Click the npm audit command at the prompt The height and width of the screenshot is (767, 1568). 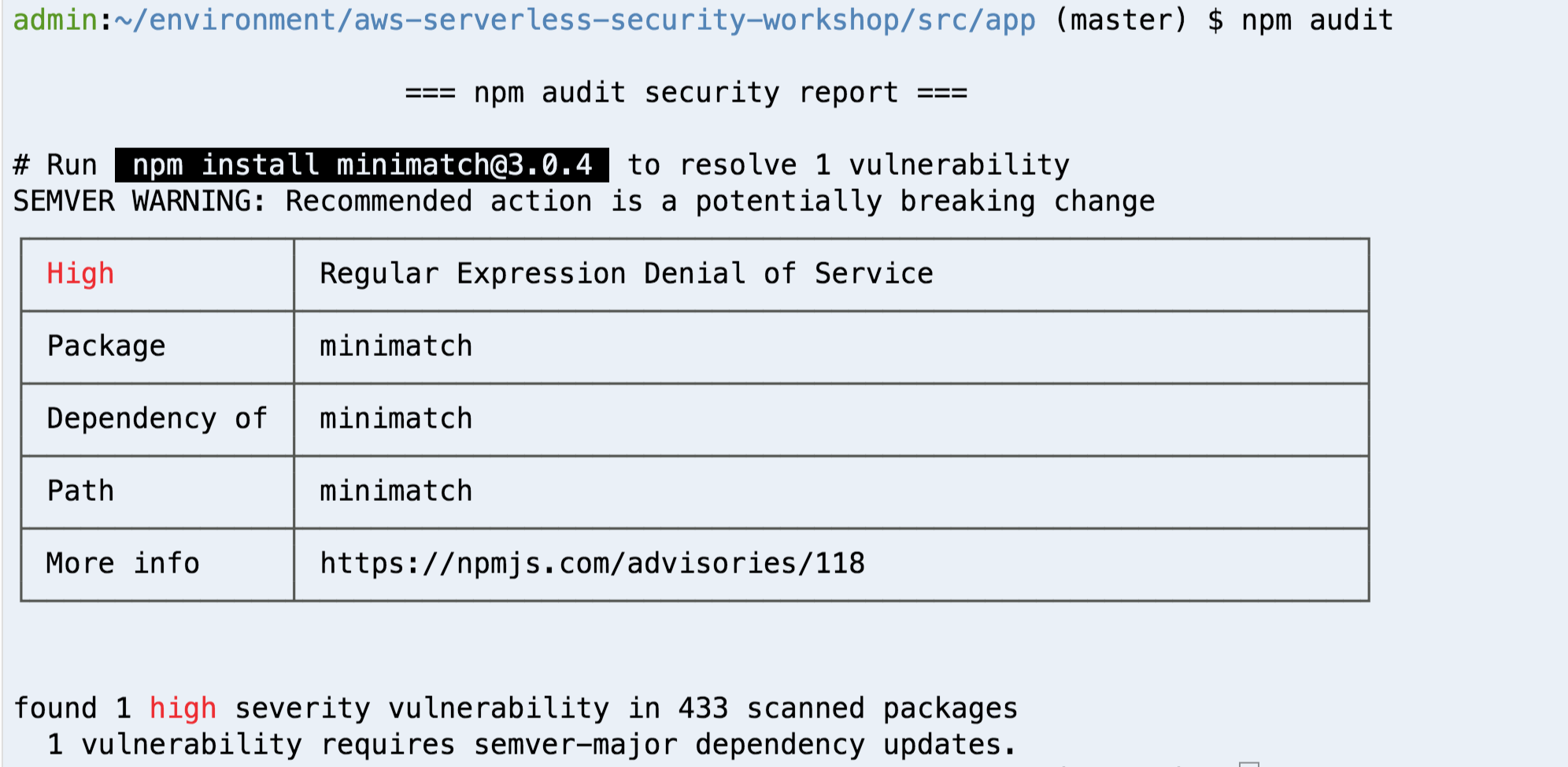coord(1317,20)
